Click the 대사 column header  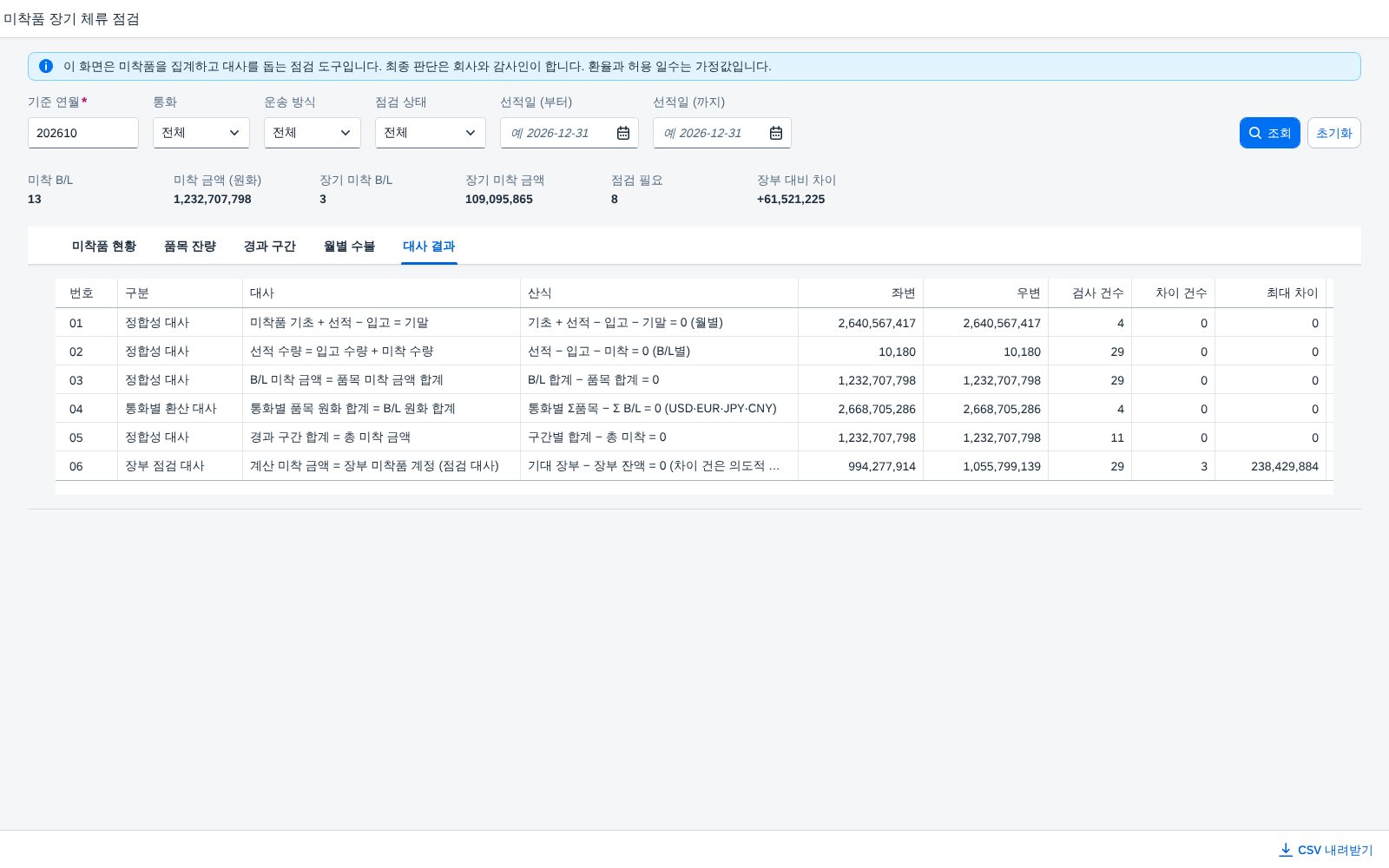click(x=382, y=293)
